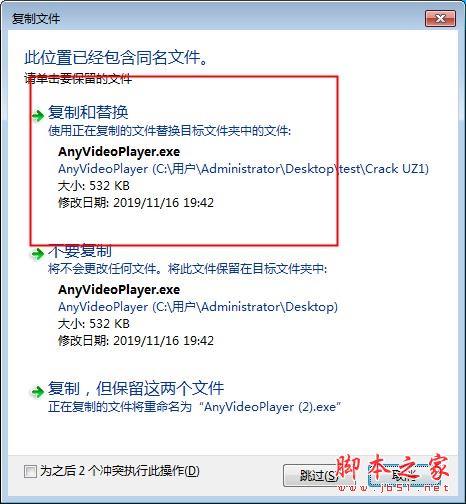This screenshot has width=466, height=504.
Task: Click green arrow beside 复制，但保留这两个文件
Action: tap(37, 392)
